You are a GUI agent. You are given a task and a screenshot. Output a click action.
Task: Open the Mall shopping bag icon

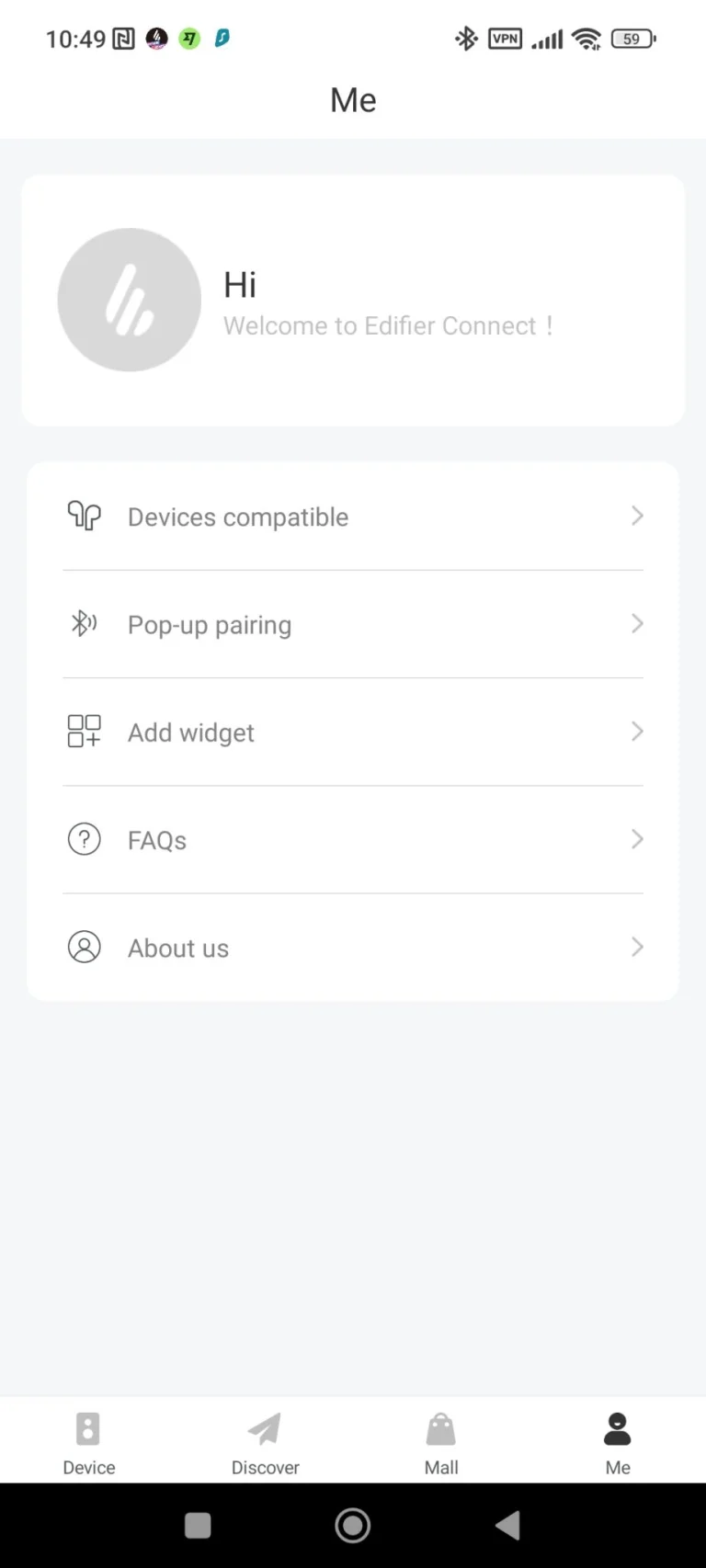pyautogui.click(x=441, y=1429)
